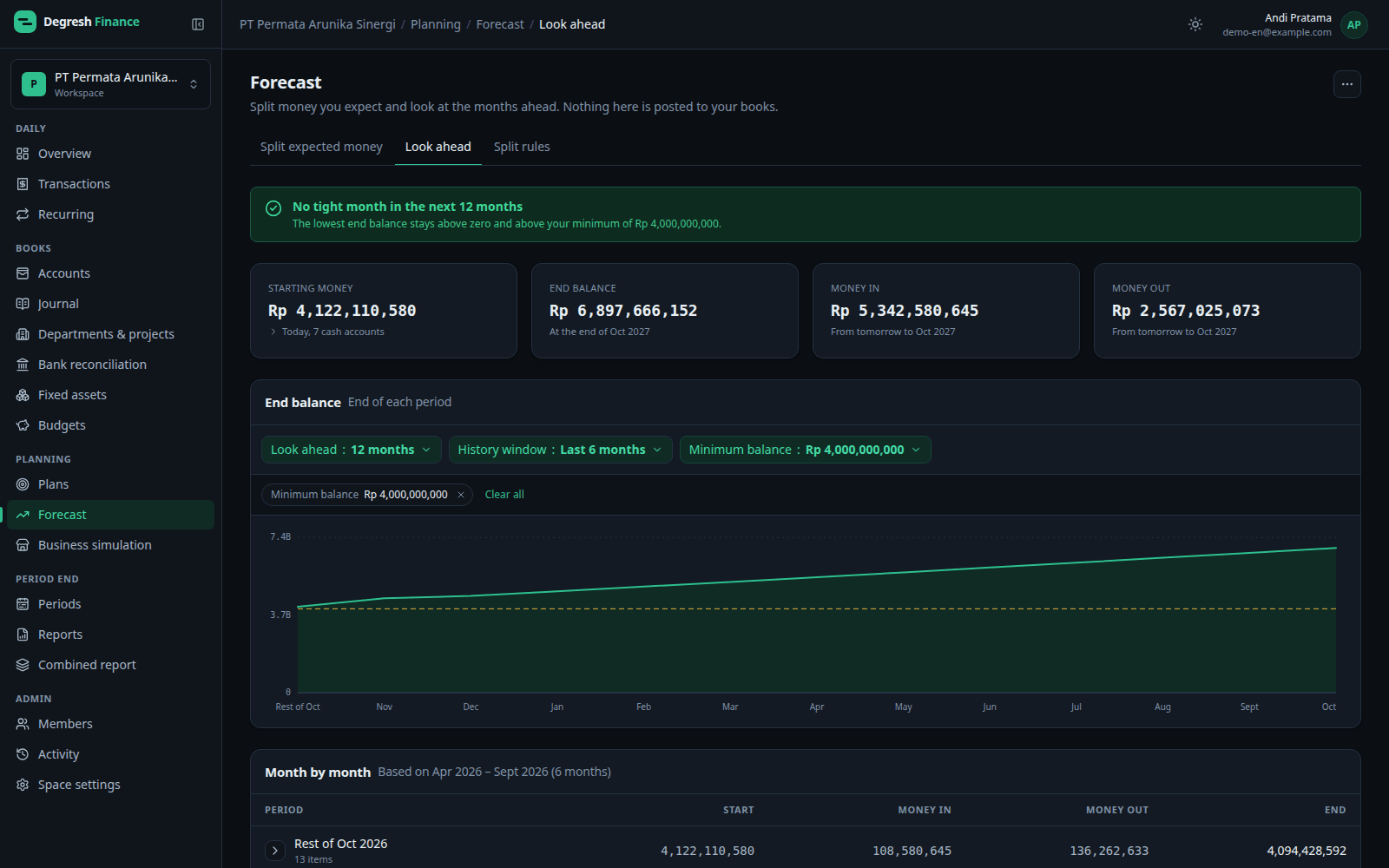Open the History window dropdown

pyautogui.click(x=560, y=450)
